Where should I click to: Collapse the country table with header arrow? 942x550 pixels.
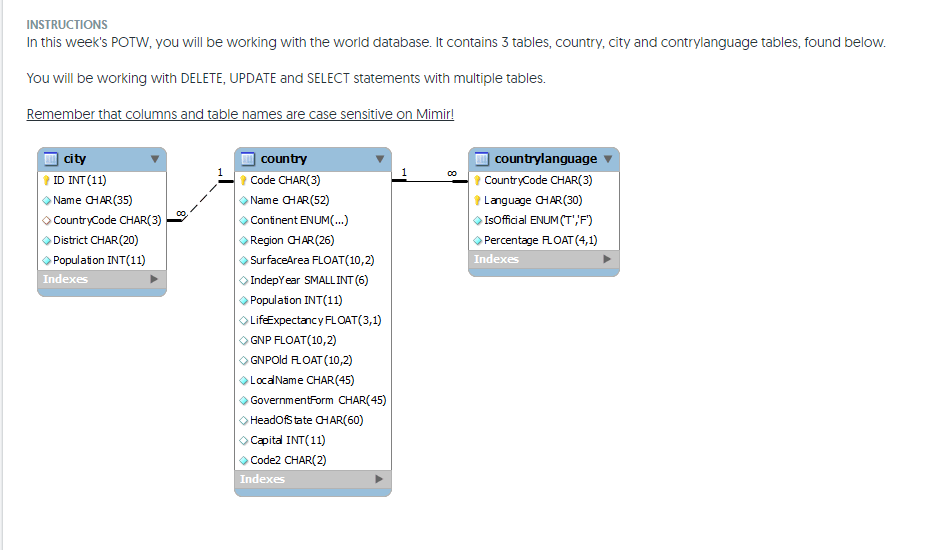[380, 159]
